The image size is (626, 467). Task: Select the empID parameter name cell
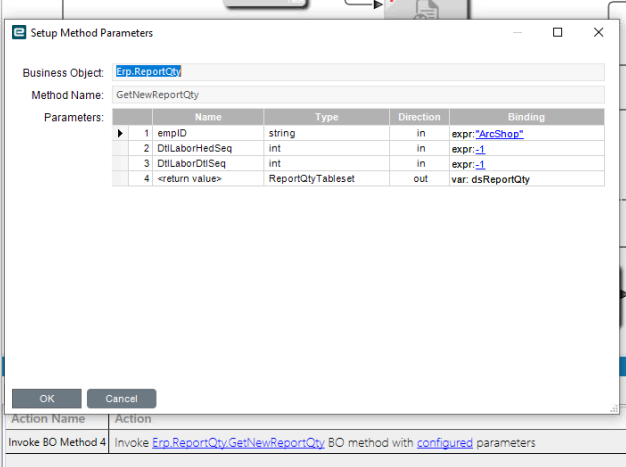tap(208, 133)
